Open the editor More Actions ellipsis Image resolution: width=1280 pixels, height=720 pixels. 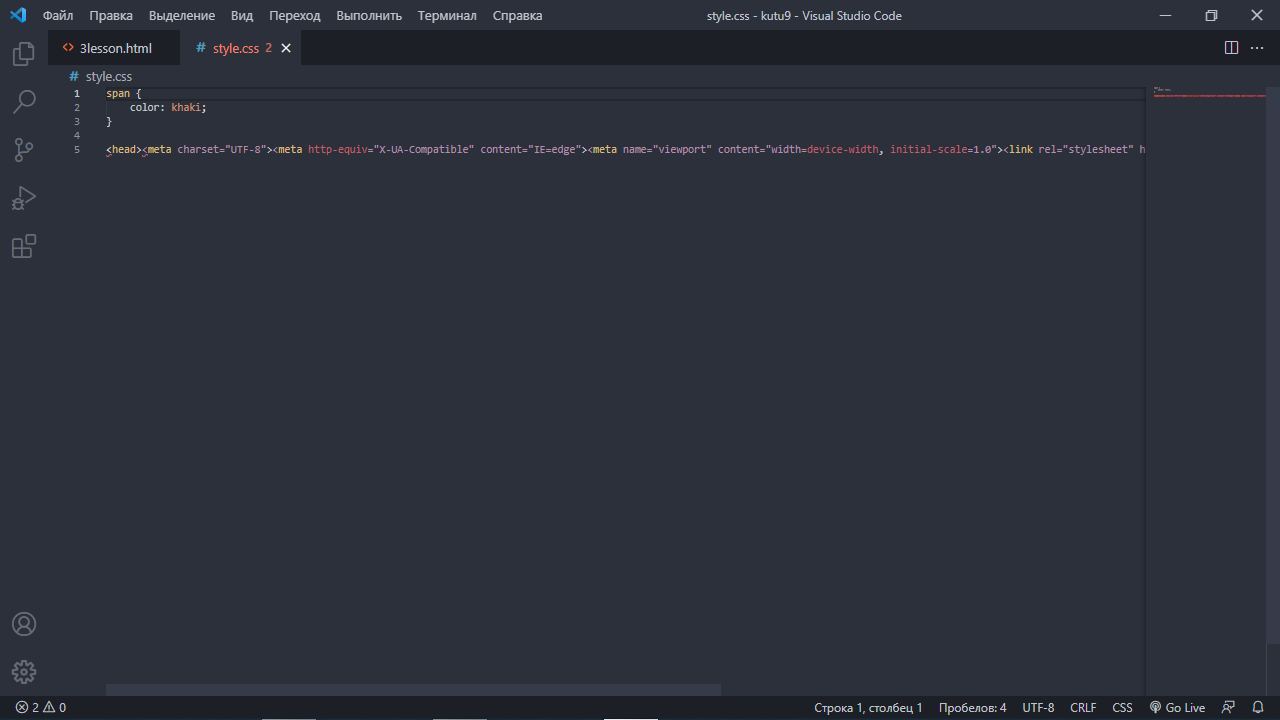(1258, 48)
